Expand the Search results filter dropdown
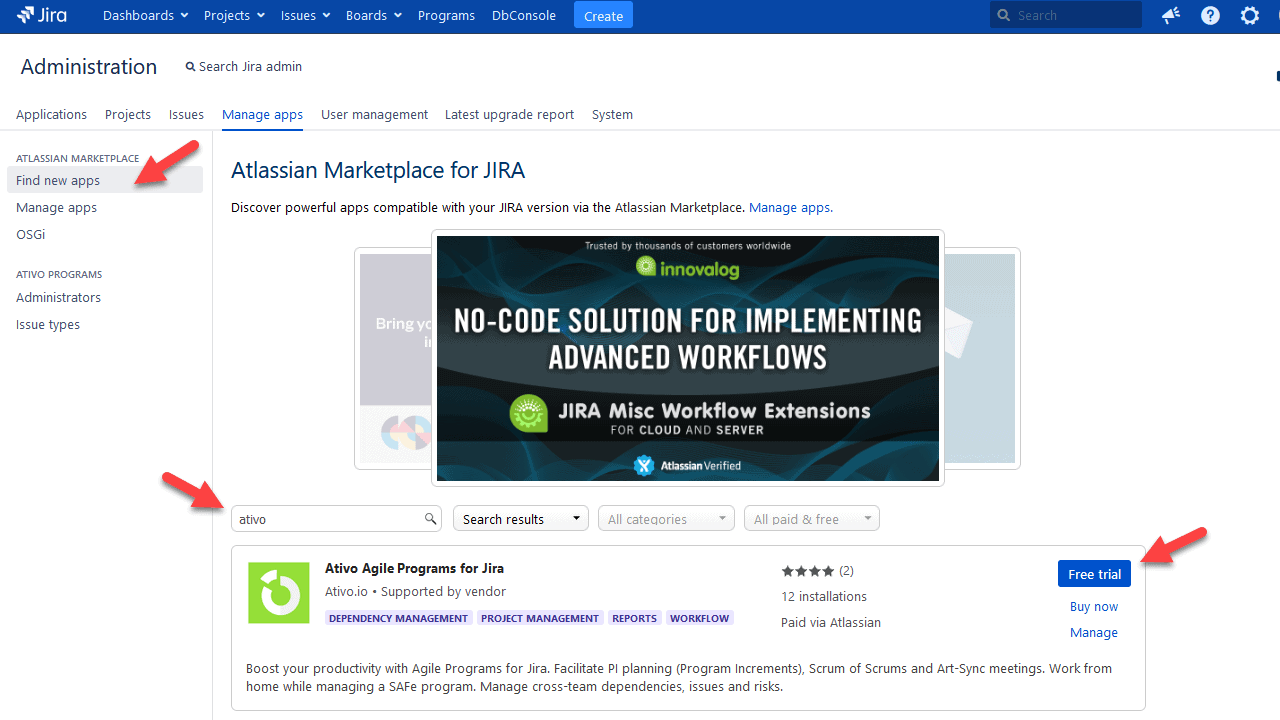 coord(520,518)
